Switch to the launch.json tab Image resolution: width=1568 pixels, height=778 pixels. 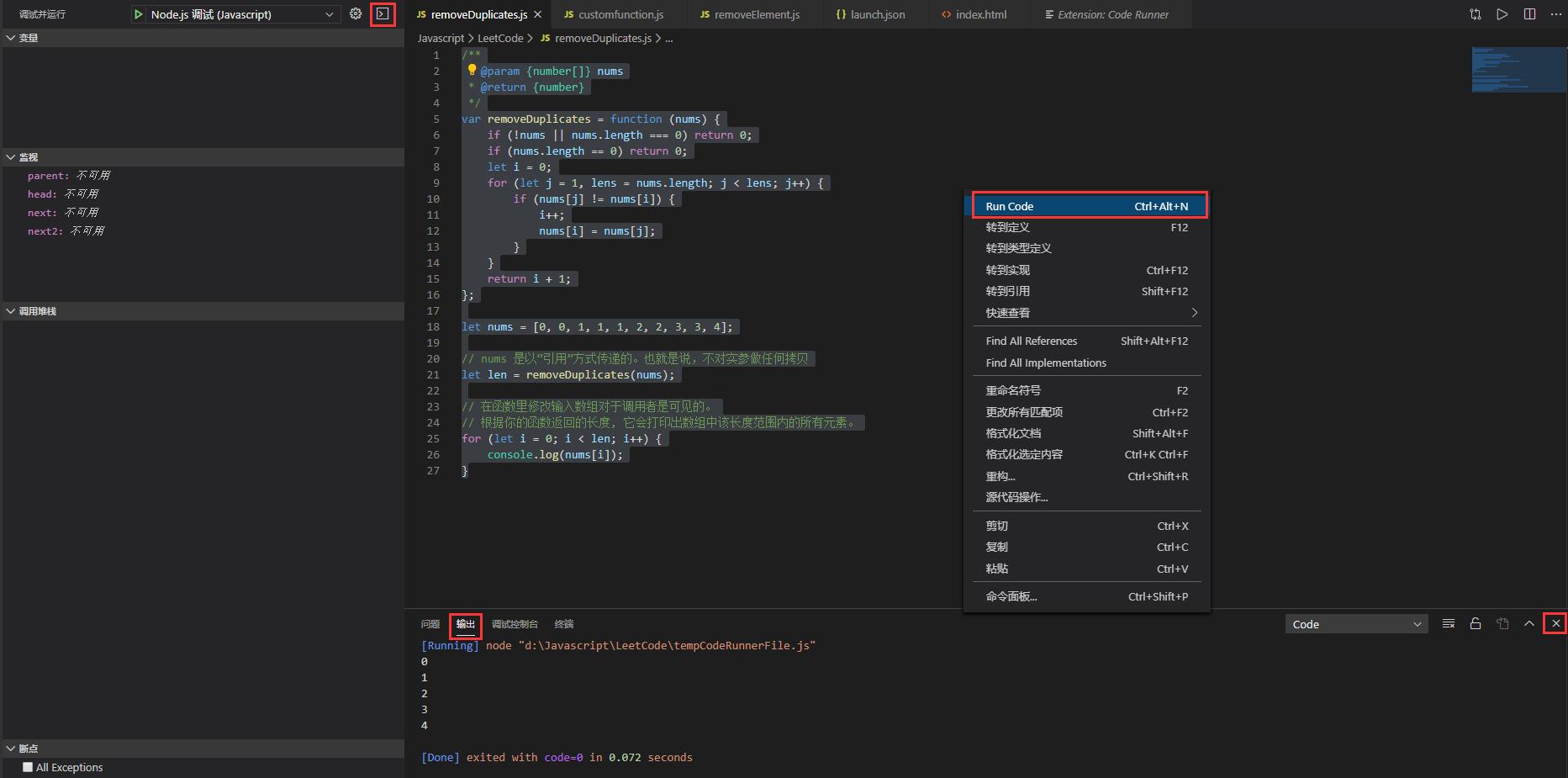877,14
